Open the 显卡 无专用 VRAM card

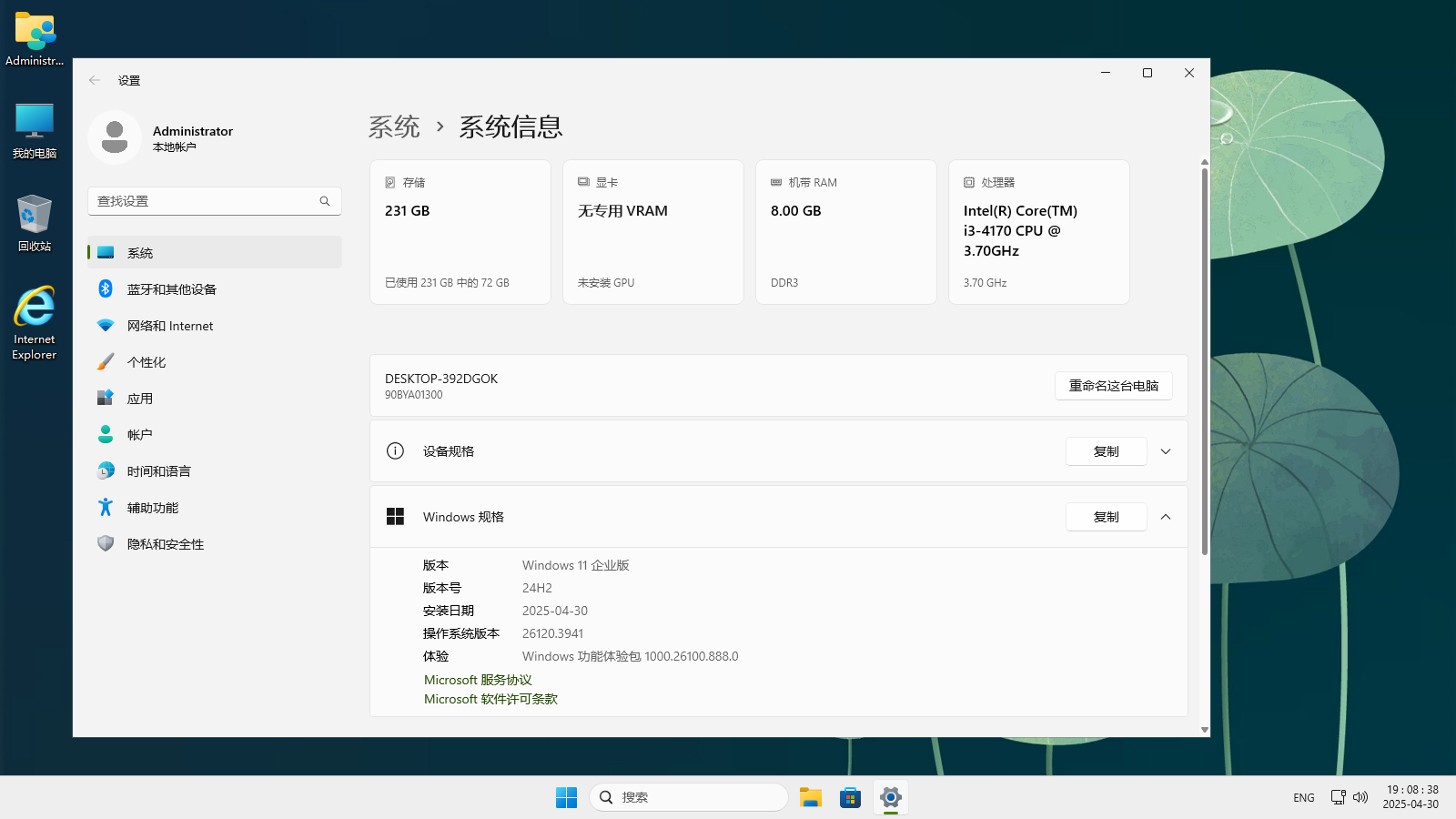point(653,232)
